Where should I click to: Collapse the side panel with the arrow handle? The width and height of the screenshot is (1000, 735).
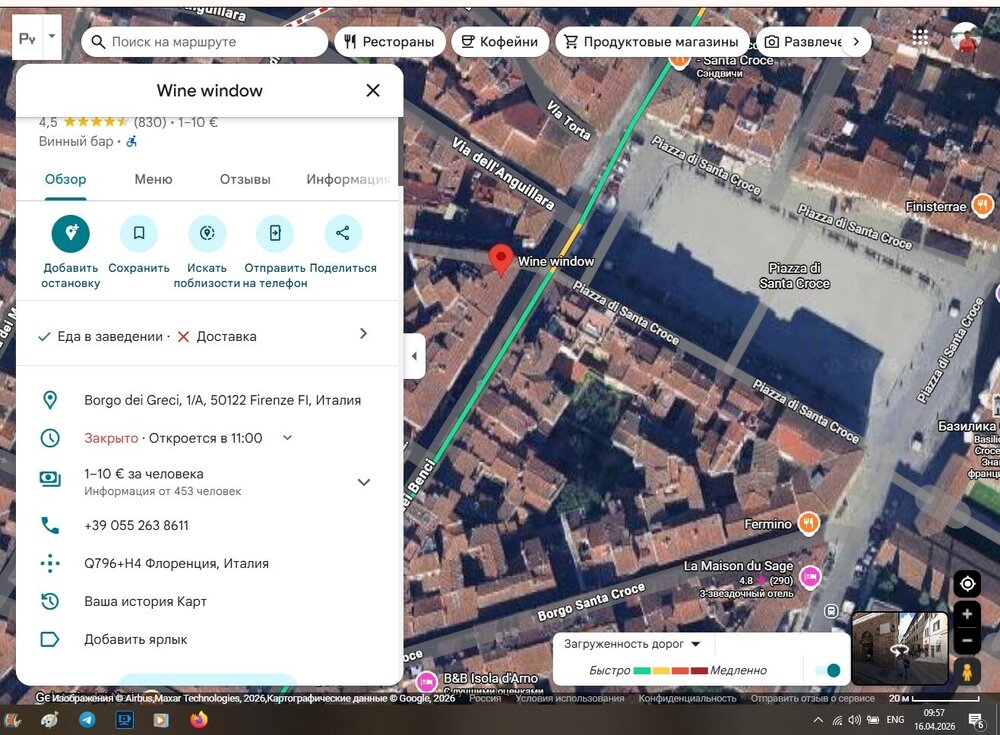click(x=415, y=356)
